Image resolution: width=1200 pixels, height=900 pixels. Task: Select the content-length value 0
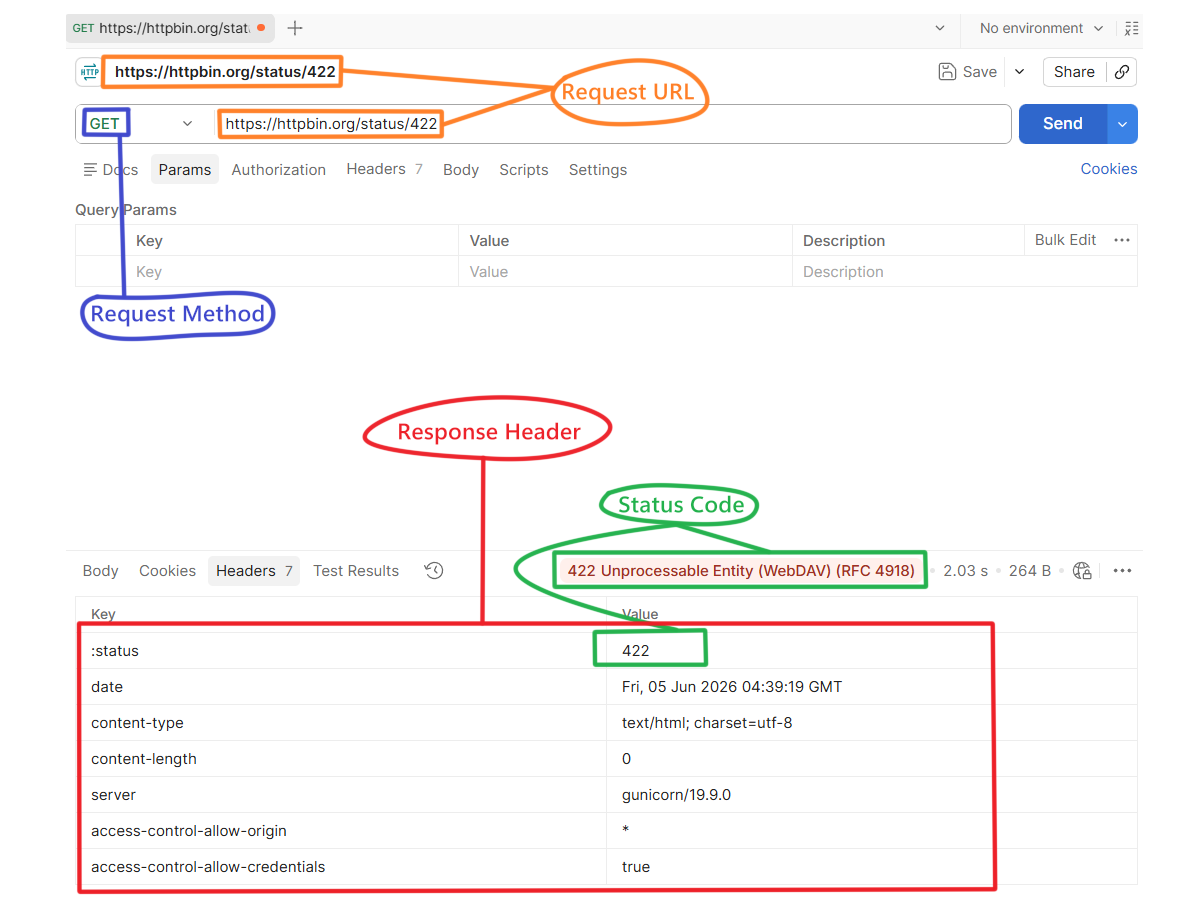627,759
